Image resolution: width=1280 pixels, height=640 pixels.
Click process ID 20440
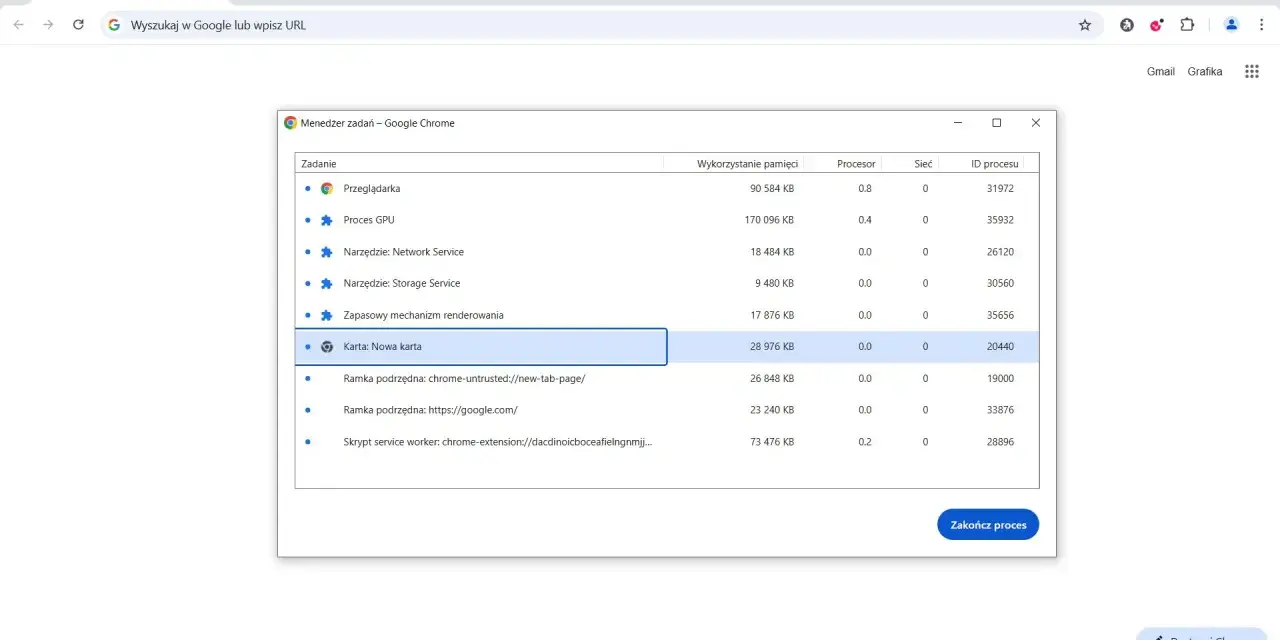[x=1000, y=347]
